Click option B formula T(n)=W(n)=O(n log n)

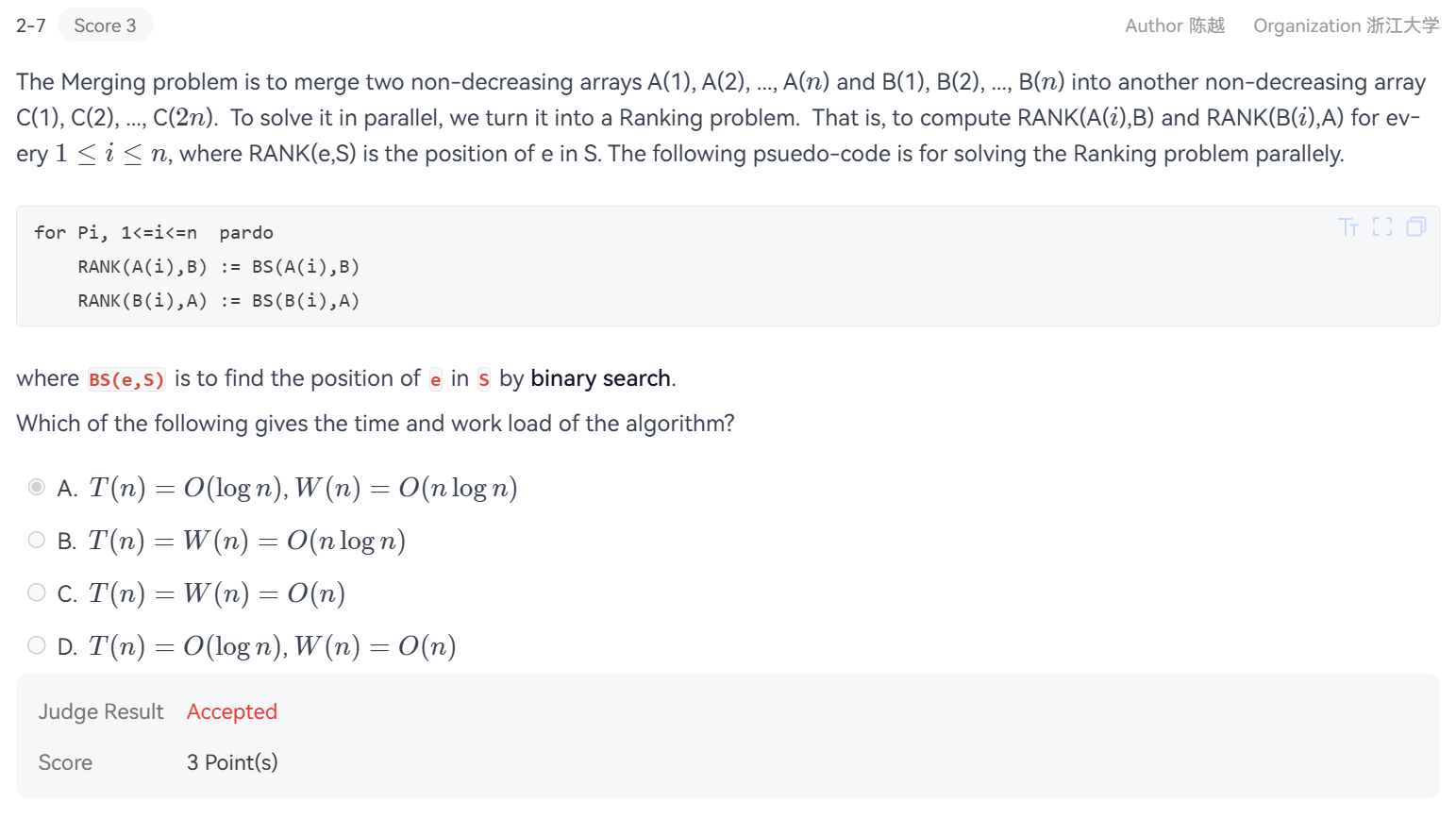246,541
